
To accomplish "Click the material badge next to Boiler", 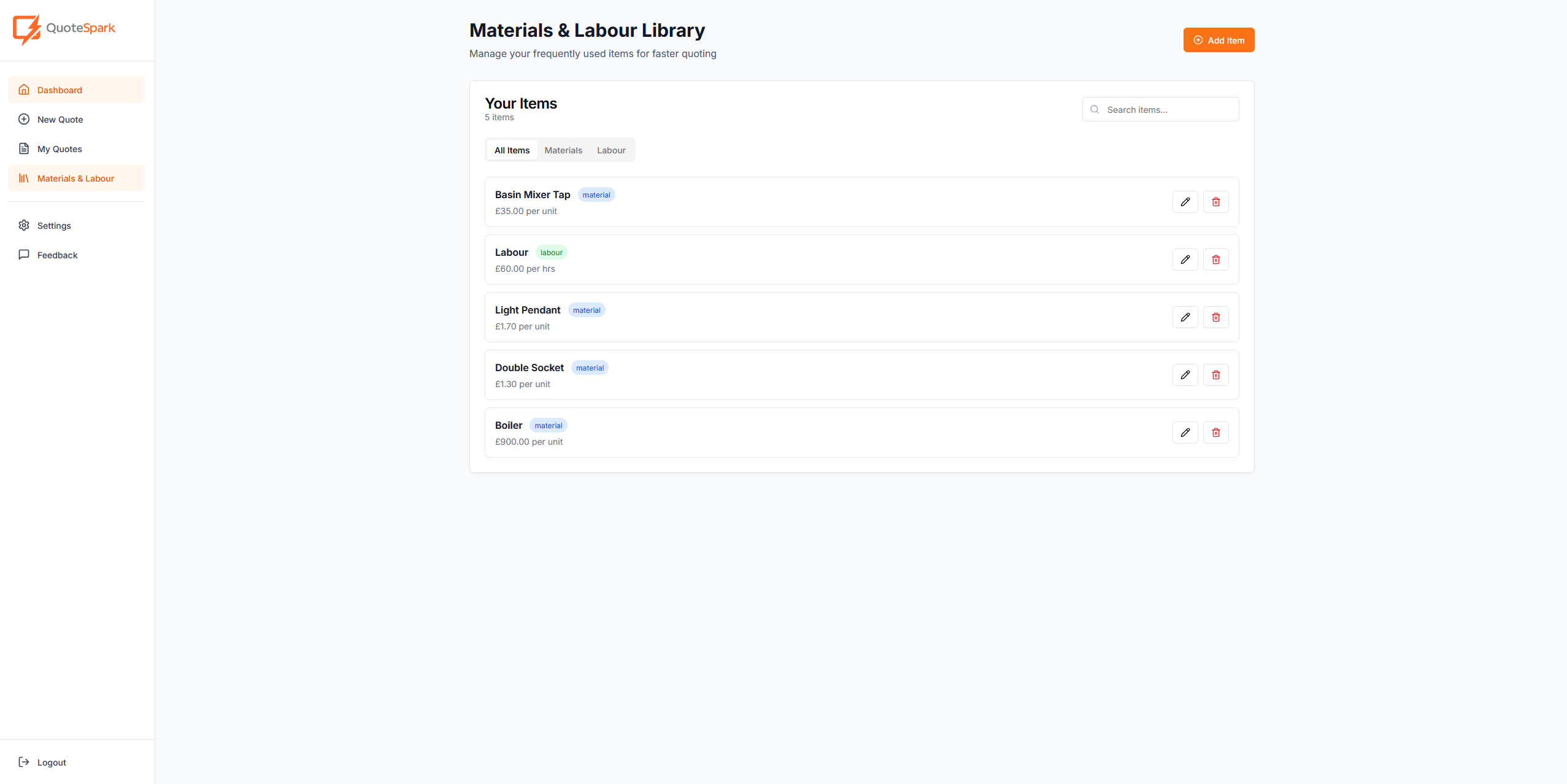I will [548, 425].
